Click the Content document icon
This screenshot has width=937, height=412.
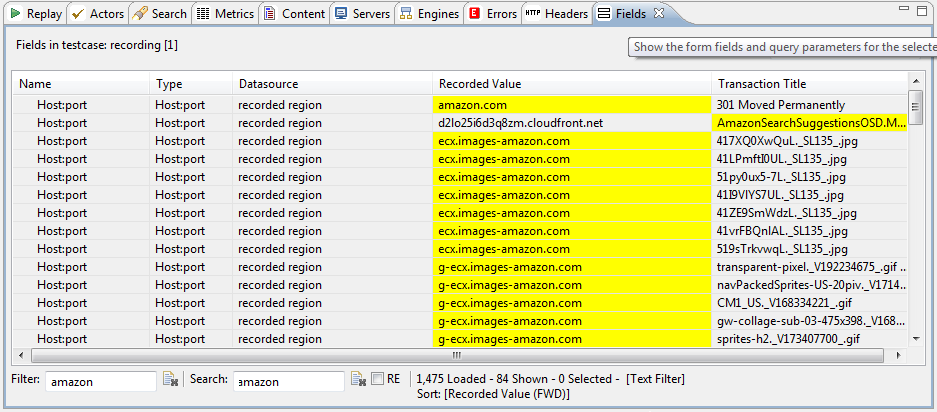click(270, 14)
